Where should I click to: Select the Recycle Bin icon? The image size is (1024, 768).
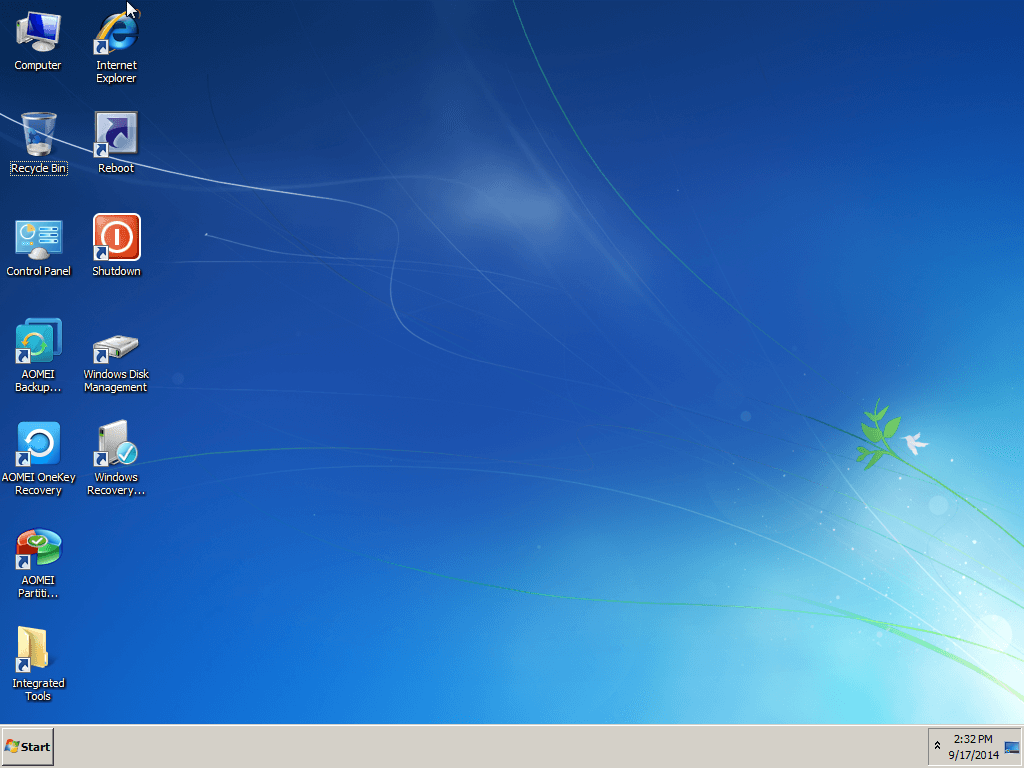pyautogui.click(x=39, y=142)
